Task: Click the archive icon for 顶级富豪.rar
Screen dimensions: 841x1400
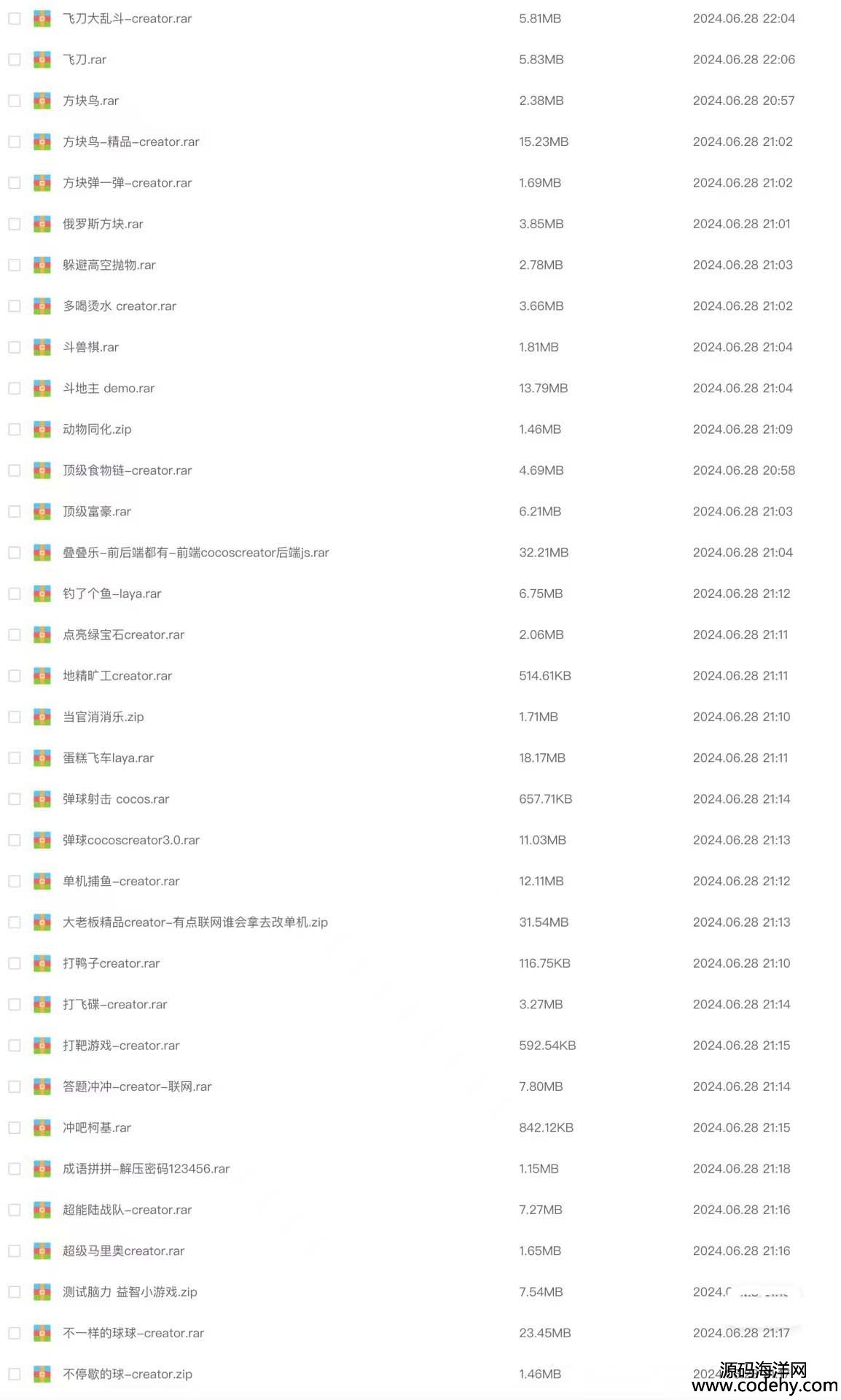Action: tap(42, 512)
